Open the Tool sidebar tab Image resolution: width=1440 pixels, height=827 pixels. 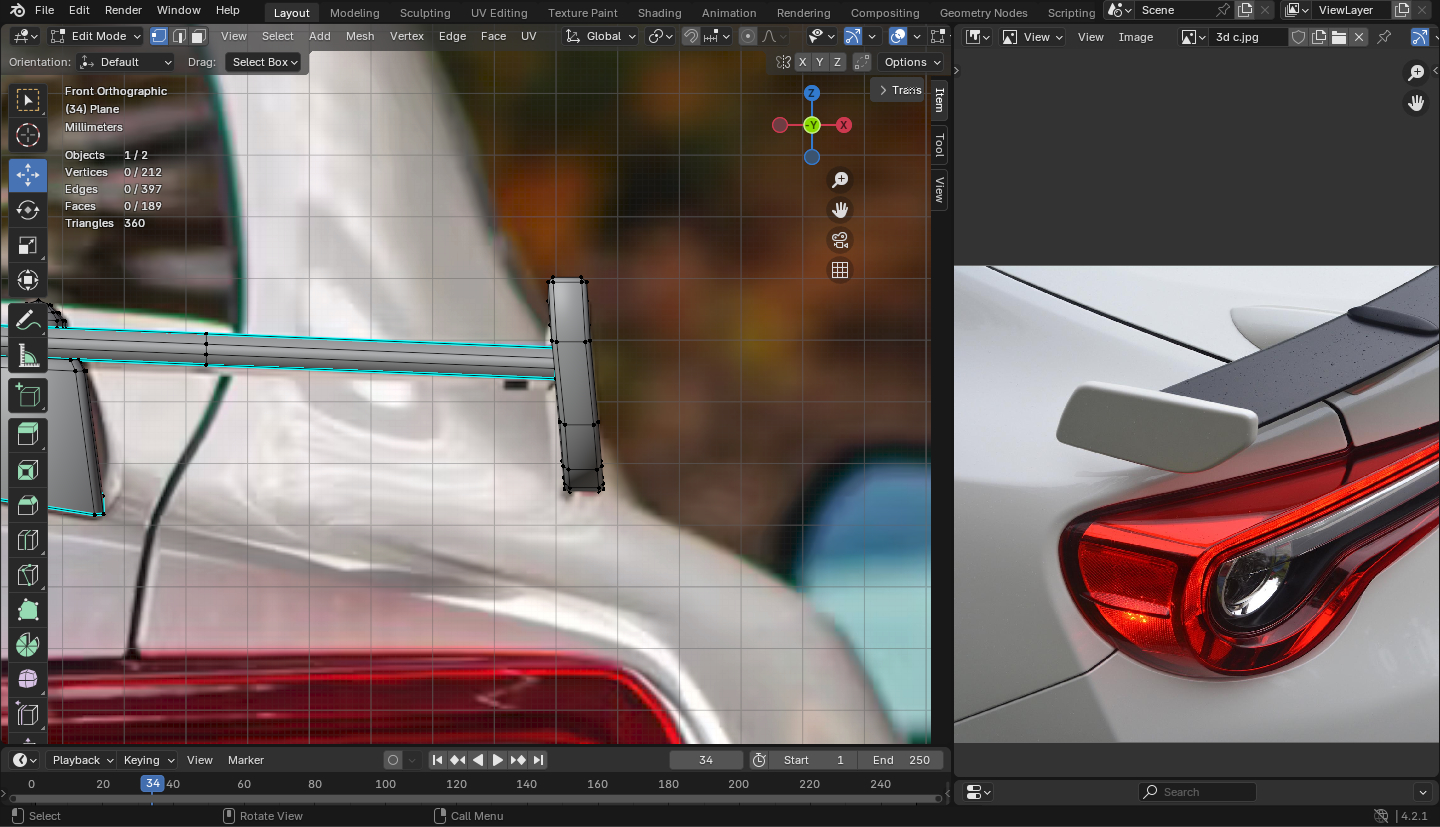(939, 146)
